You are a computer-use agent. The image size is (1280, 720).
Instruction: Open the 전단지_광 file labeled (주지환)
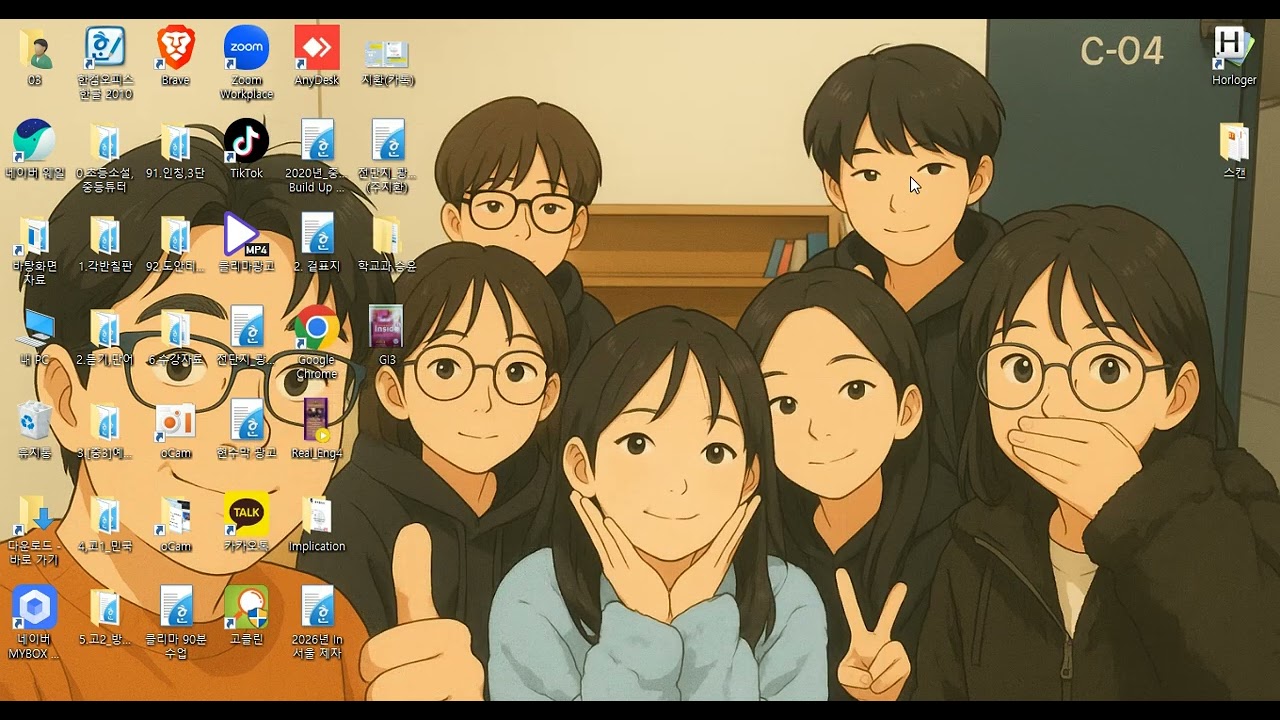387,156
